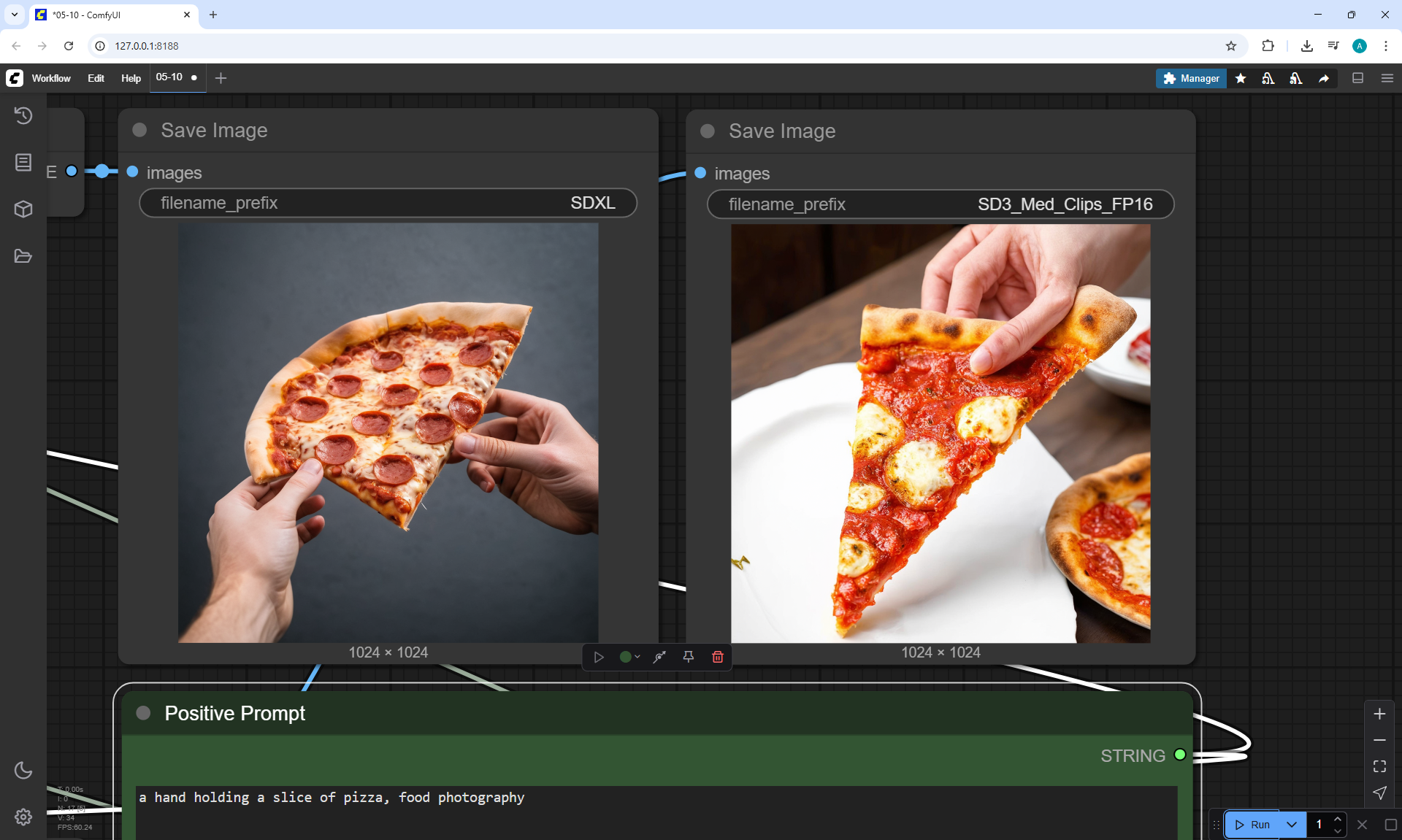
Task: Open the queue history sidebar panel
Action: coord(23,115)
